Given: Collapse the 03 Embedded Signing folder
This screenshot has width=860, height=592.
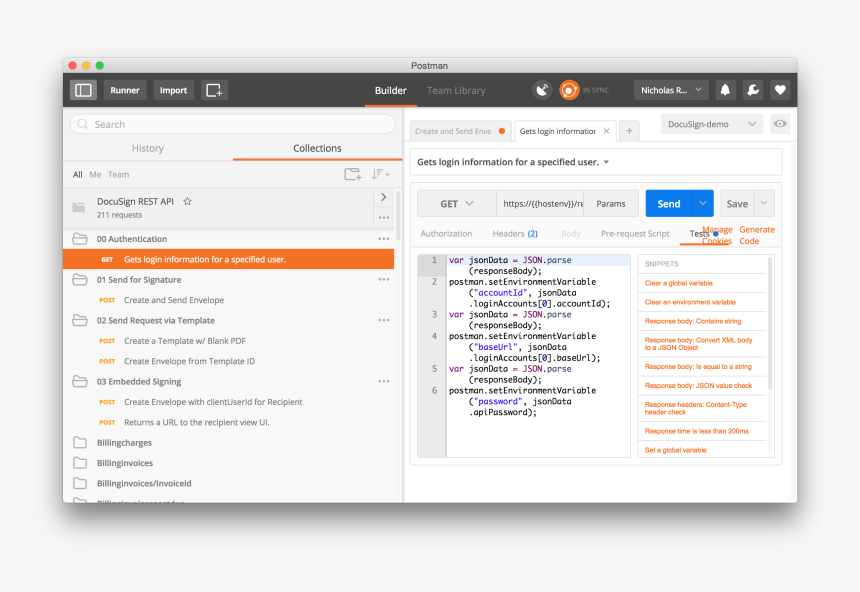Looking at the screenshot, I should [x=80, y=381].
